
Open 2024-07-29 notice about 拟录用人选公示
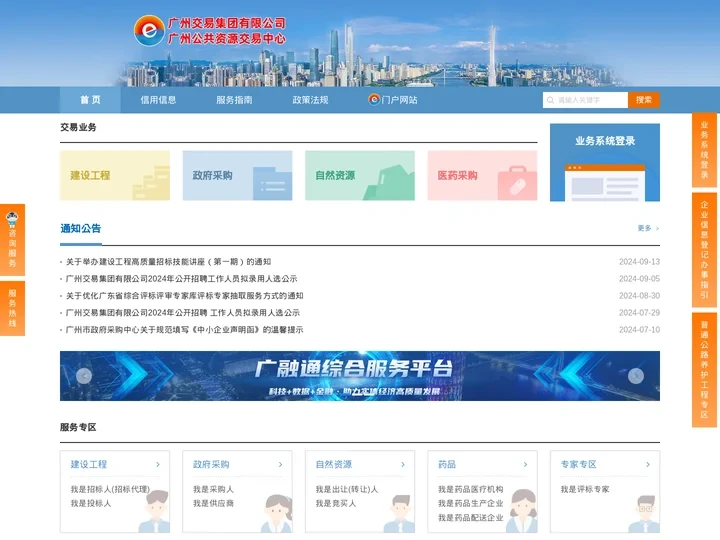183,313
